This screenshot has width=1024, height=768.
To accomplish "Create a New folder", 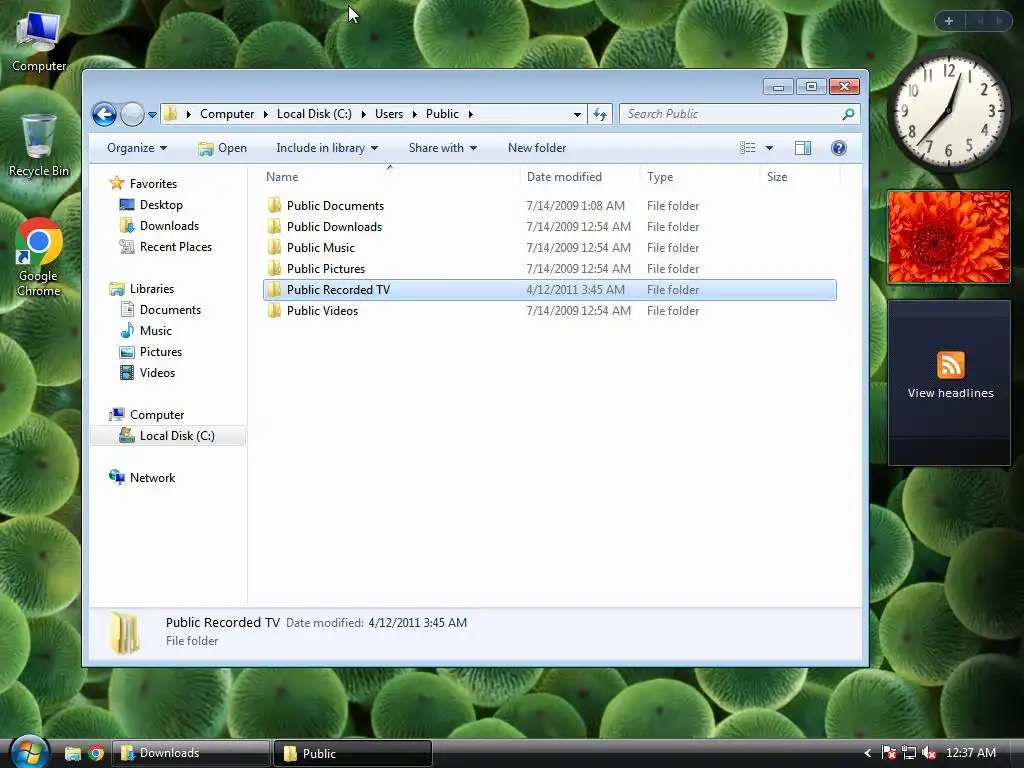I will click(537, 148).
